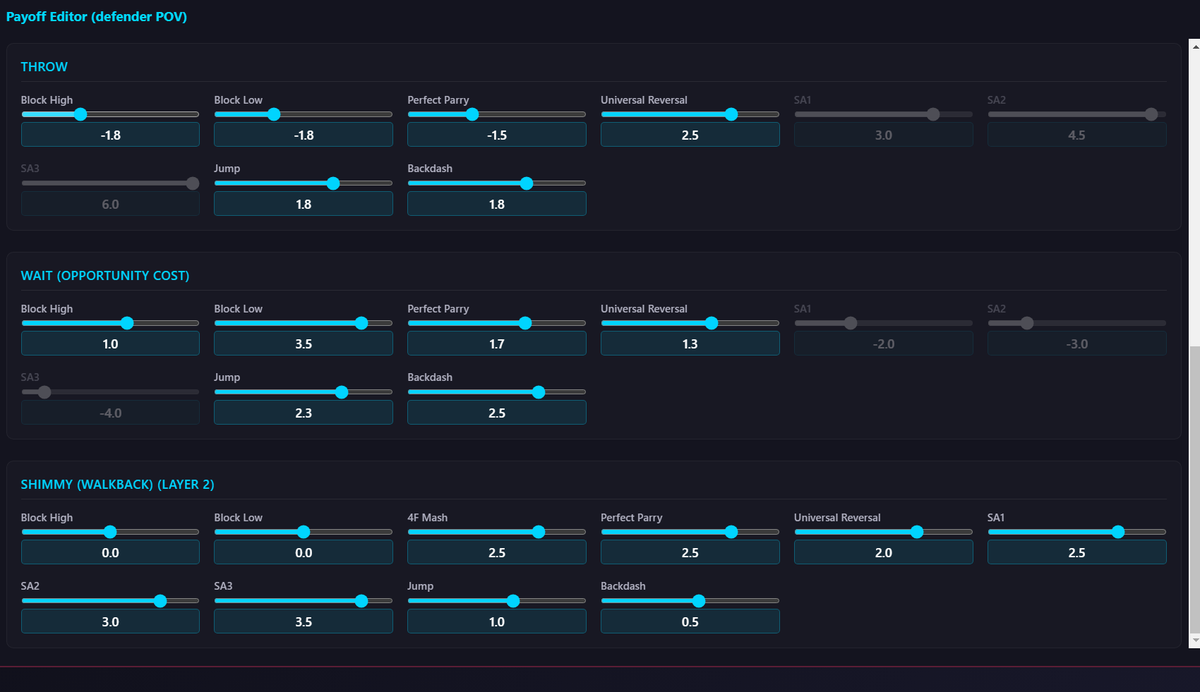This screenshot has width=1200, height=692.
Task: Focus Throw Block Low value field -1.8
Action: coord(303,135)
